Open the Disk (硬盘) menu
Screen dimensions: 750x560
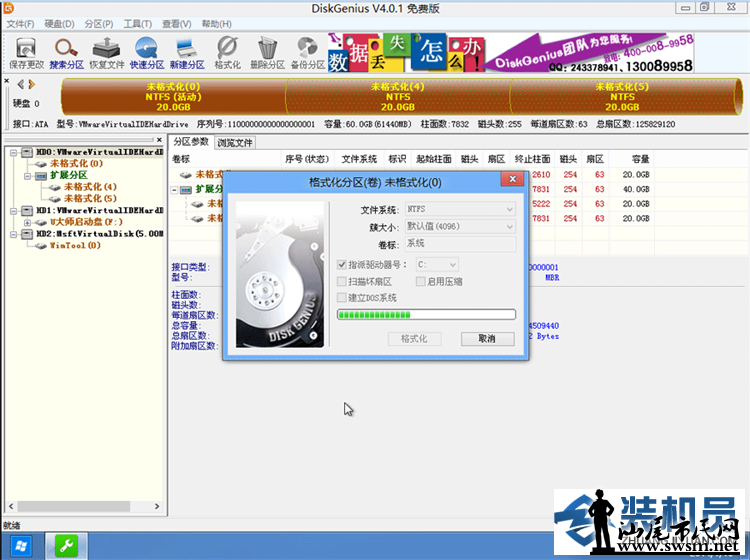tap(59, 24)
